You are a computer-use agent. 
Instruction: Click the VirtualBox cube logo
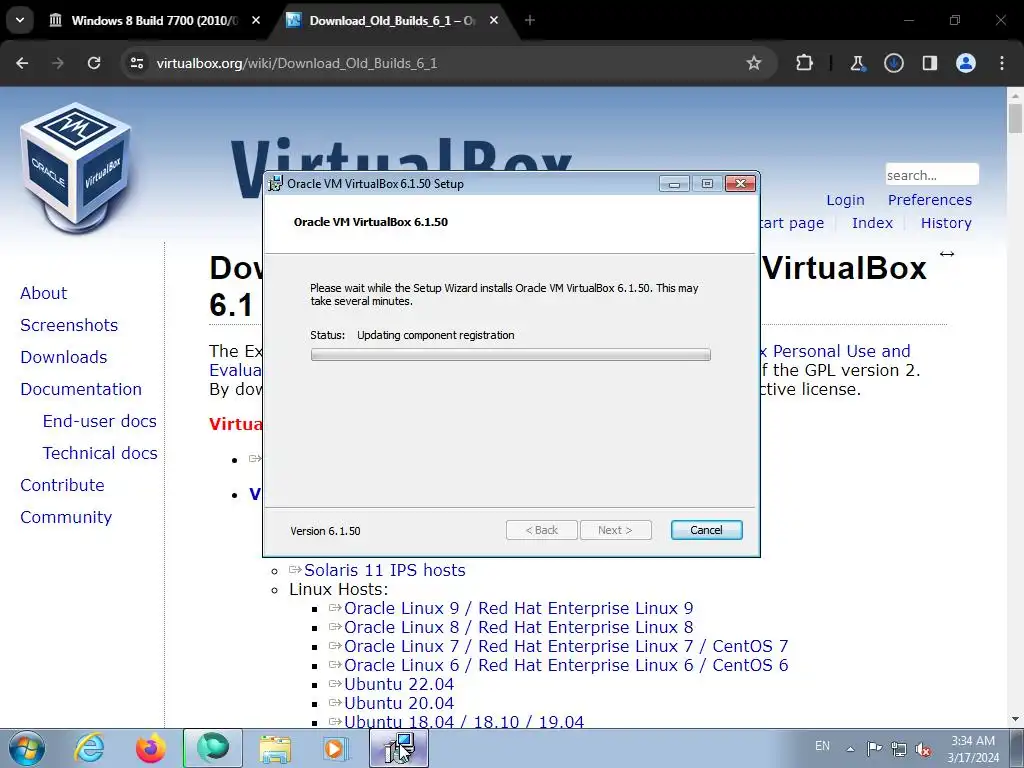tap(76, 167)
